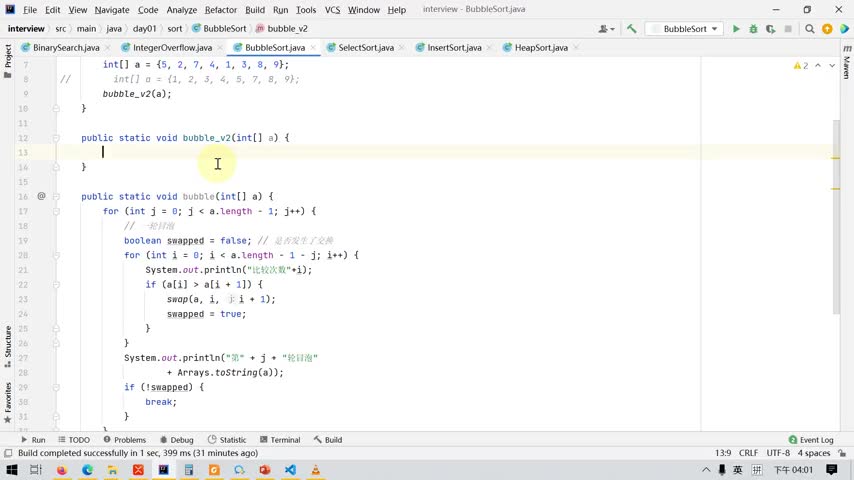The height and width of the screenshot is (480, 854).
Task: Open the Maven tool window
Action: (x=847, y=62)
